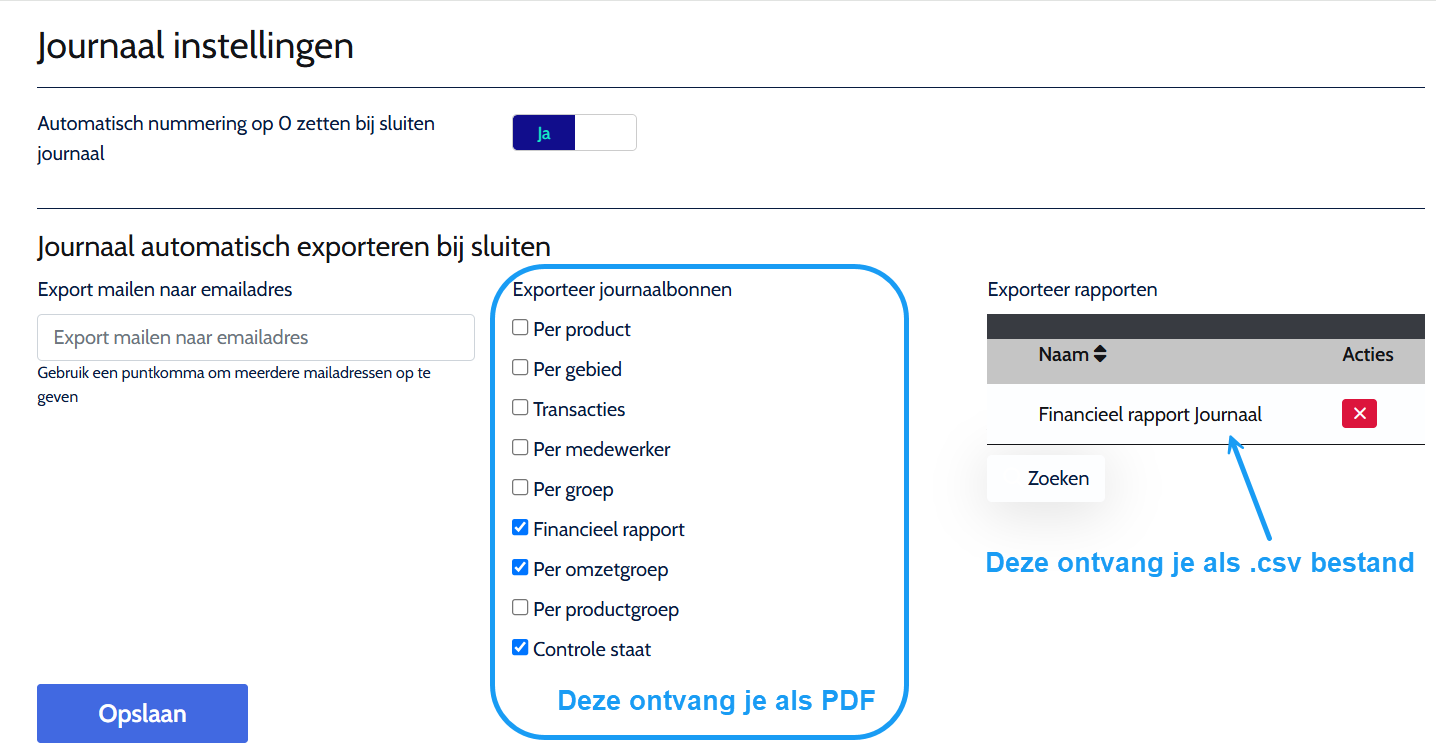
Task: Enable the Transacties checkbox
Action: coord(520,408)
